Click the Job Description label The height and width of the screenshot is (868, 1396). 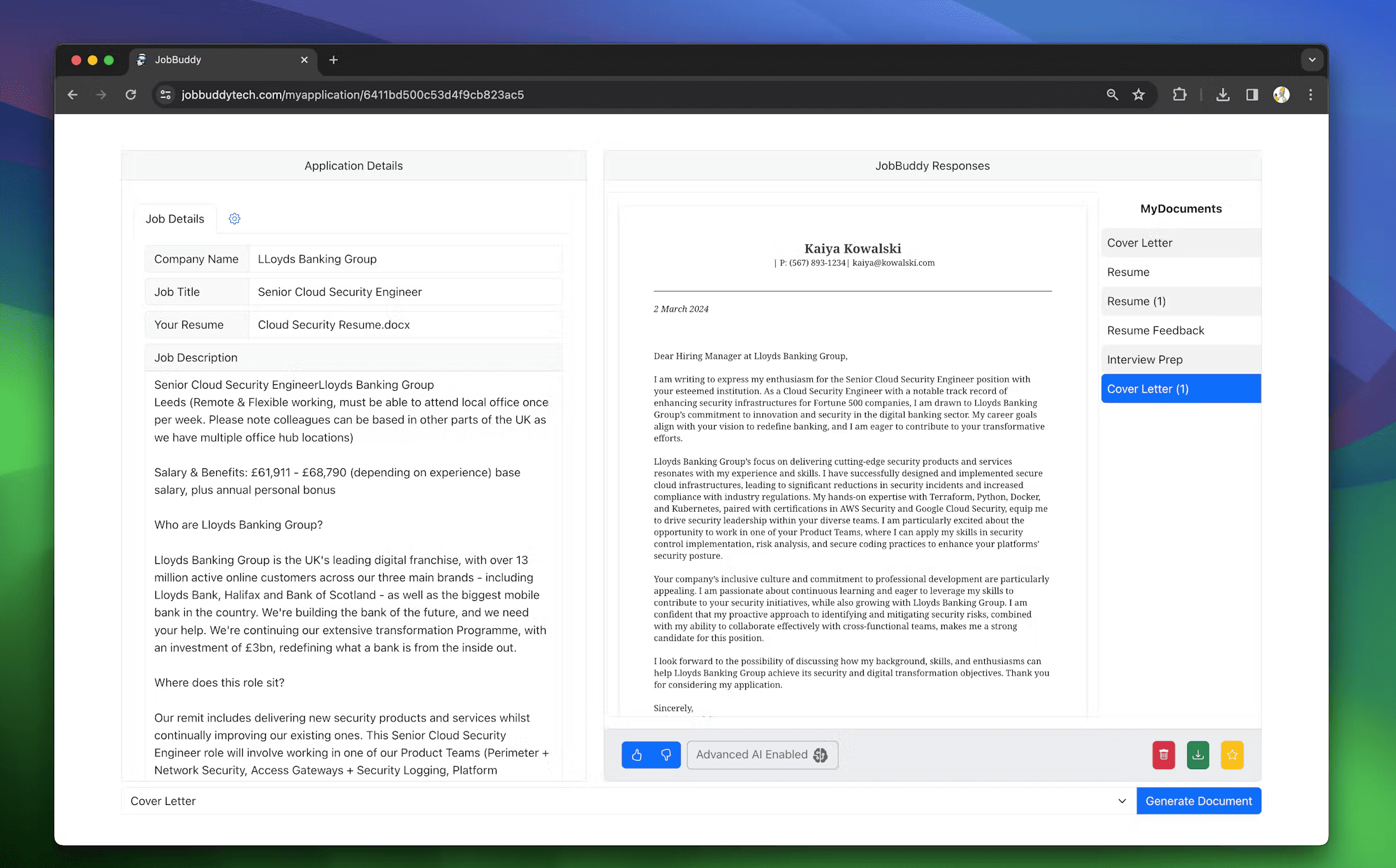[196, 358]
